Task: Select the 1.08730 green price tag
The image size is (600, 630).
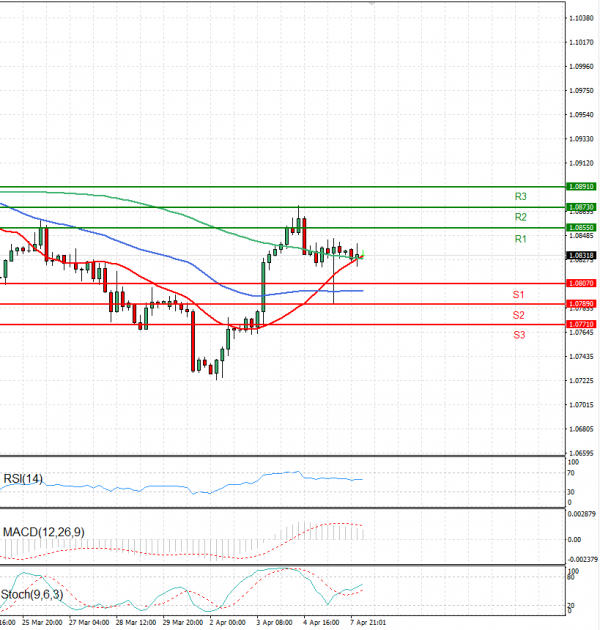Action: coord(581,207)
